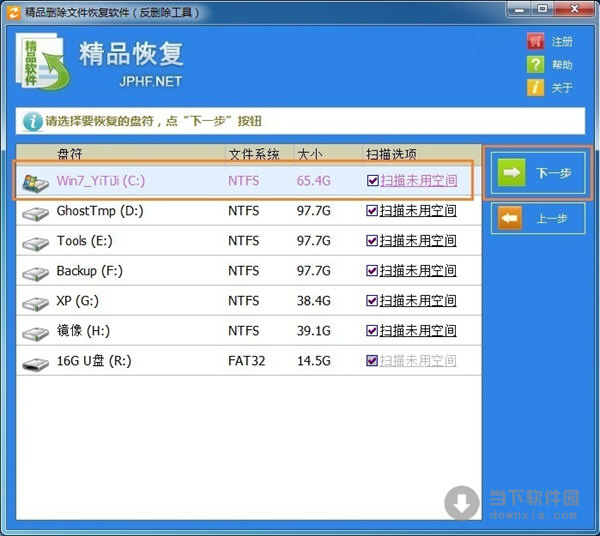Viewport: 600px width, 536px height.
Task: Select the Tools (E:) drive icon
Action: tap(35, 243)
